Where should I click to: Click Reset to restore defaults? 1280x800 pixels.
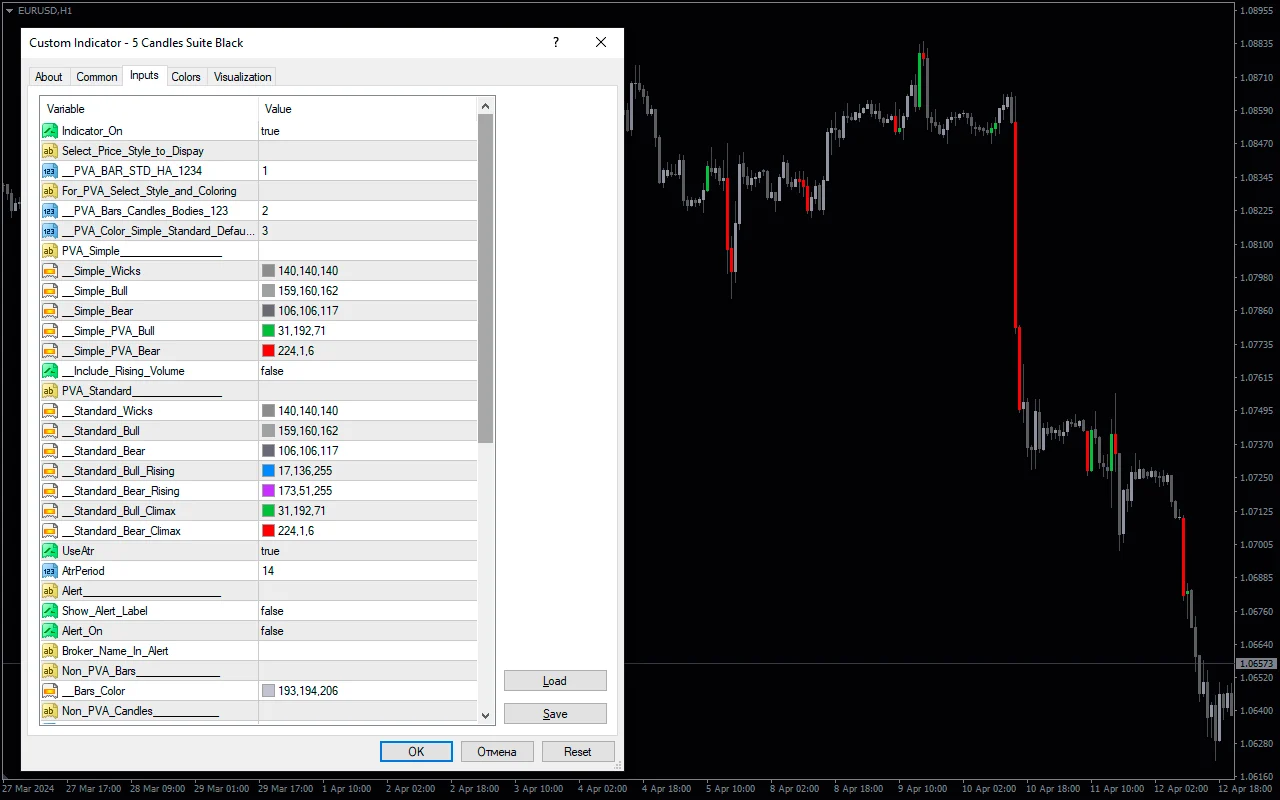(578, 751)
